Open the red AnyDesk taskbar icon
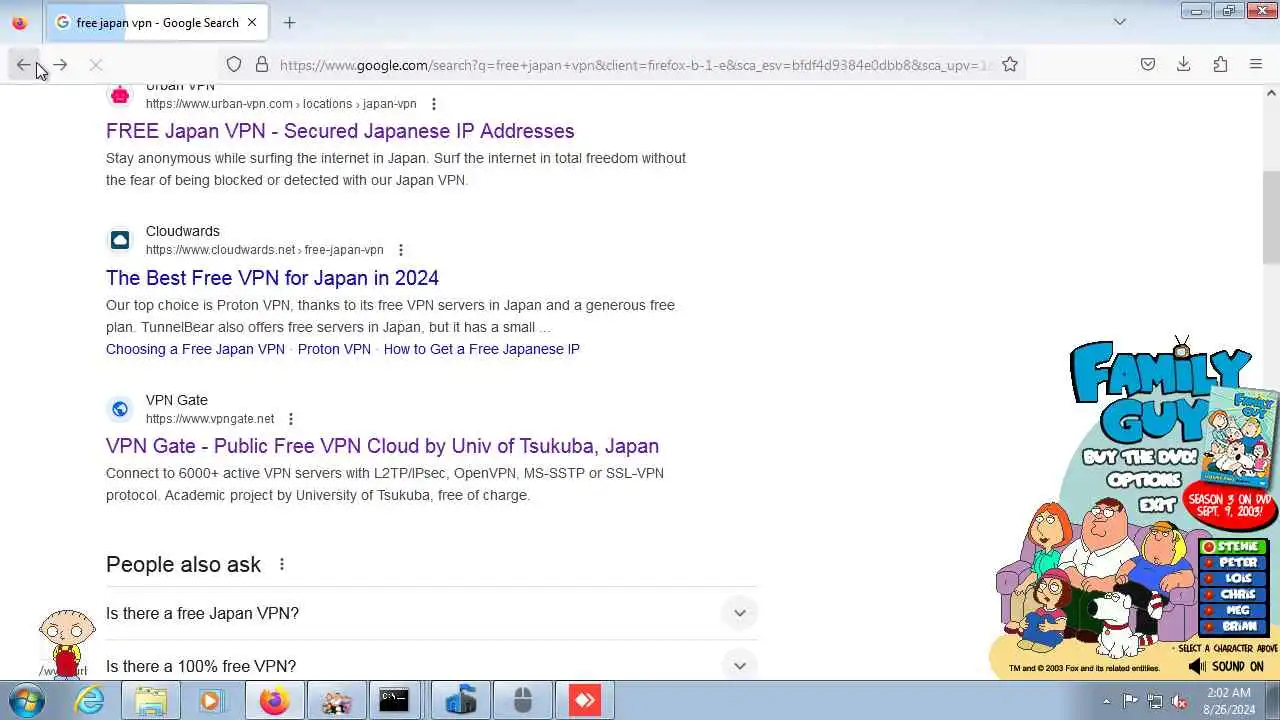This screenshot has width=1280, height=720. pos(585,701)
